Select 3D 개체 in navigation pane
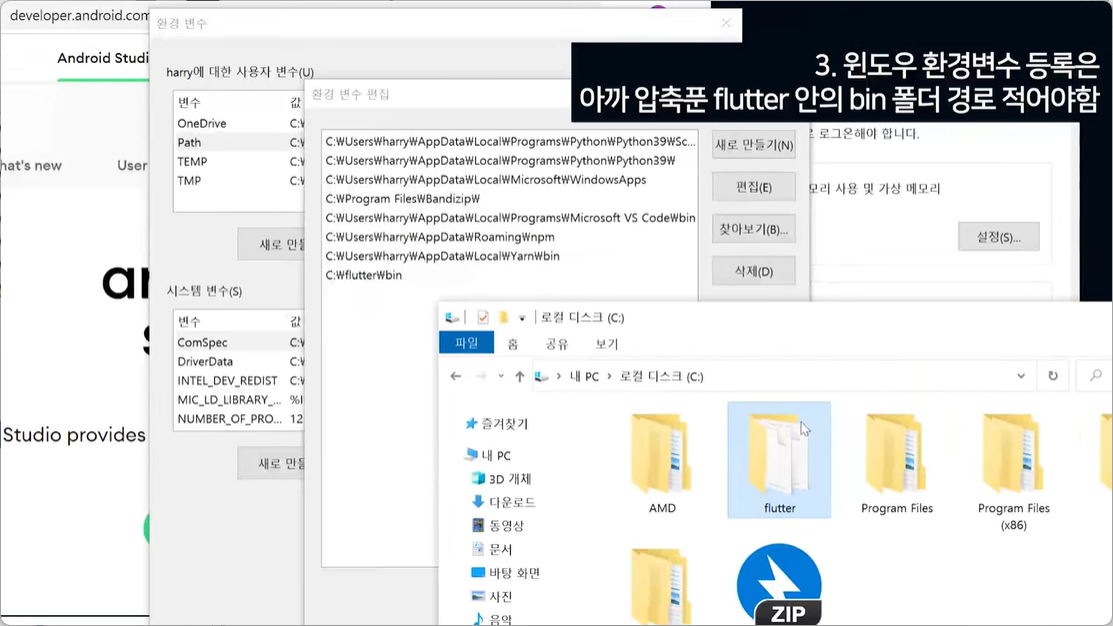The image size is (1113, 626). coord(501,478)
